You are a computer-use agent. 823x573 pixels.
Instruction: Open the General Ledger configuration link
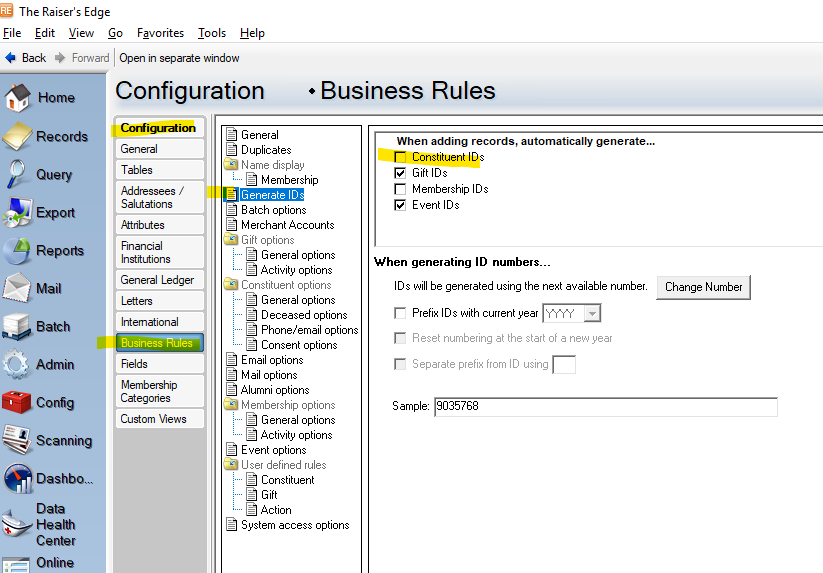point(159,280)
